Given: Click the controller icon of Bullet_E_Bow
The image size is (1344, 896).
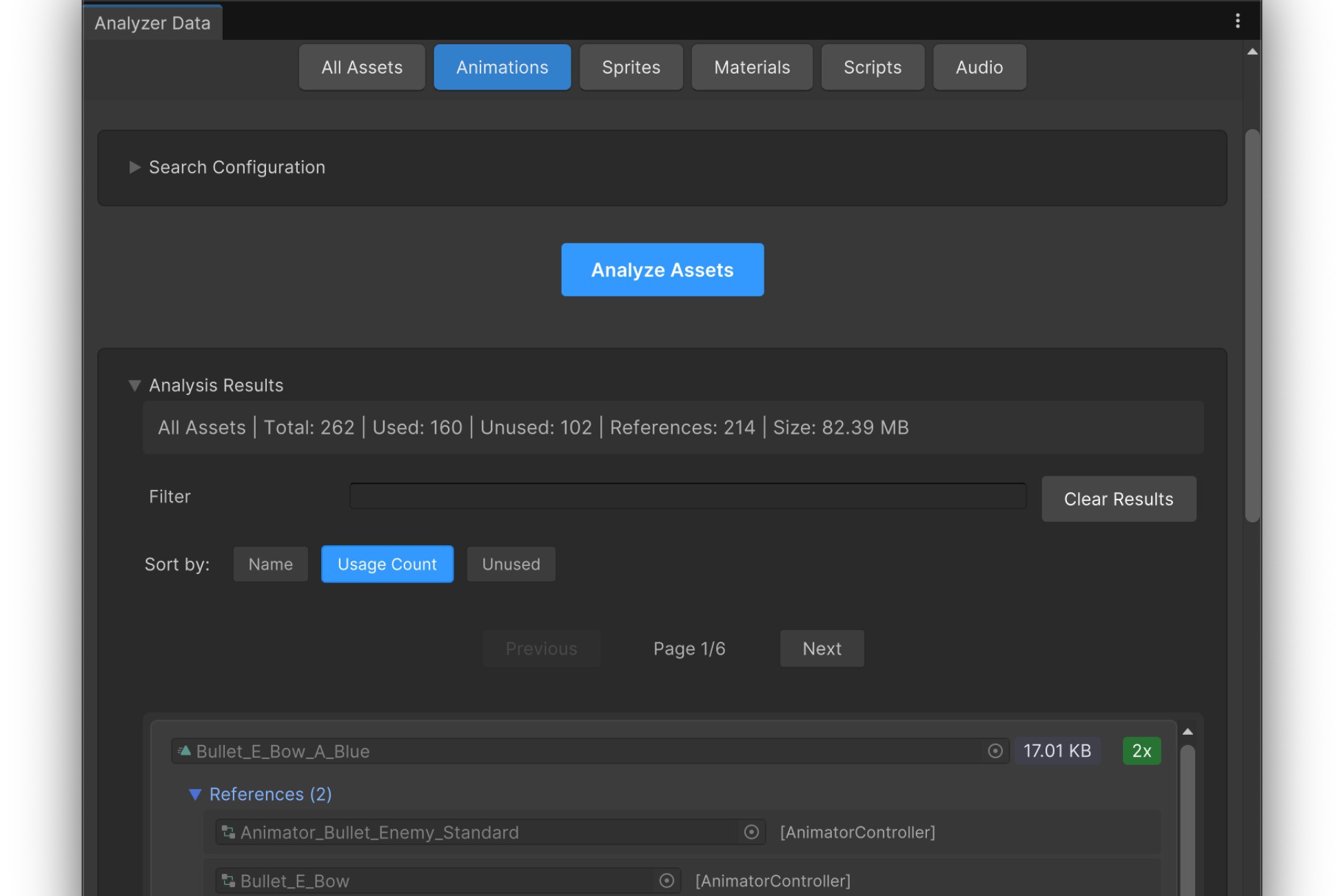Looking at the screenshot, I should (x=228, y=880).
